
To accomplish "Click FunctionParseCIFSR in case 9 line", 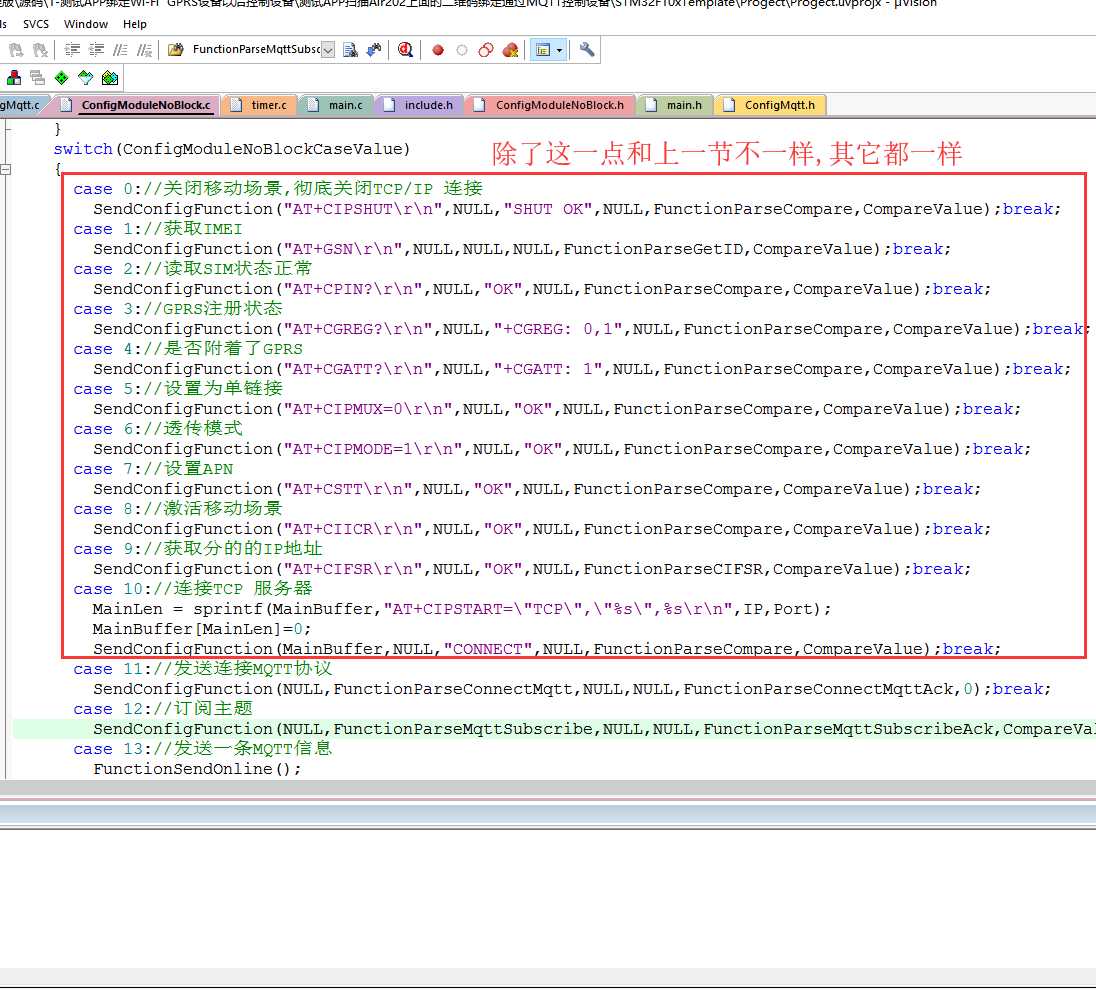I will (673, 568).
